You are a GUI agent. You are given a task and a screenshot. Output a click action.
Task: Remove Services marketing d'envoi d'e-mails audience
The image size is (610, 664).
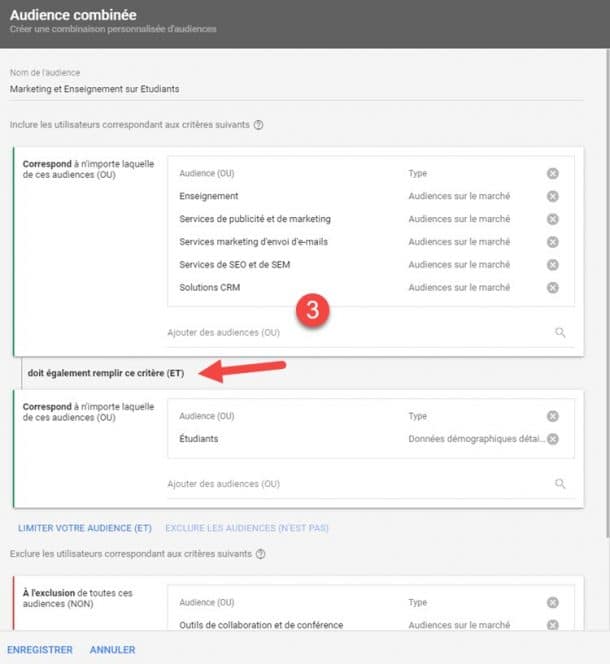(552, 242)
